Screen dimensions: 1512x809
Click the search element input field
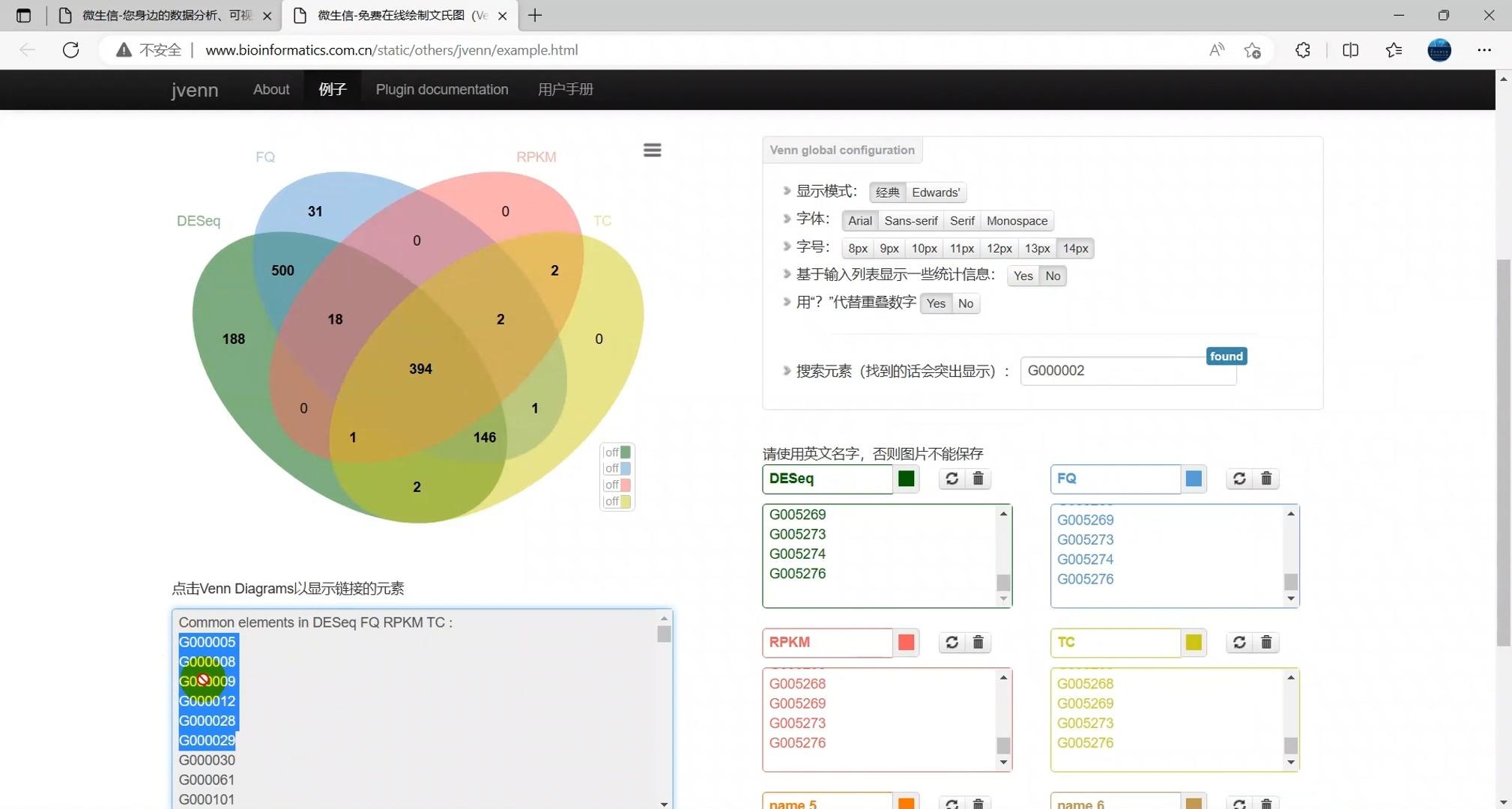click(x=1127, y=371)
